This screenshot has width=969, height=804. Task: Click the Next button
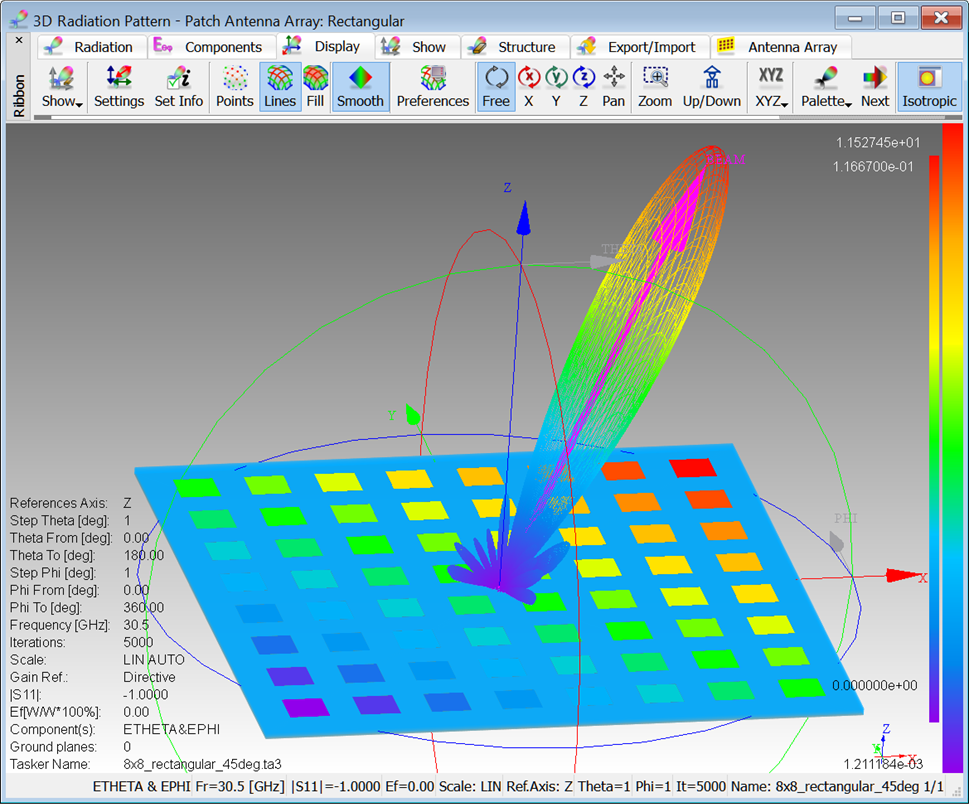coord(874,87)
